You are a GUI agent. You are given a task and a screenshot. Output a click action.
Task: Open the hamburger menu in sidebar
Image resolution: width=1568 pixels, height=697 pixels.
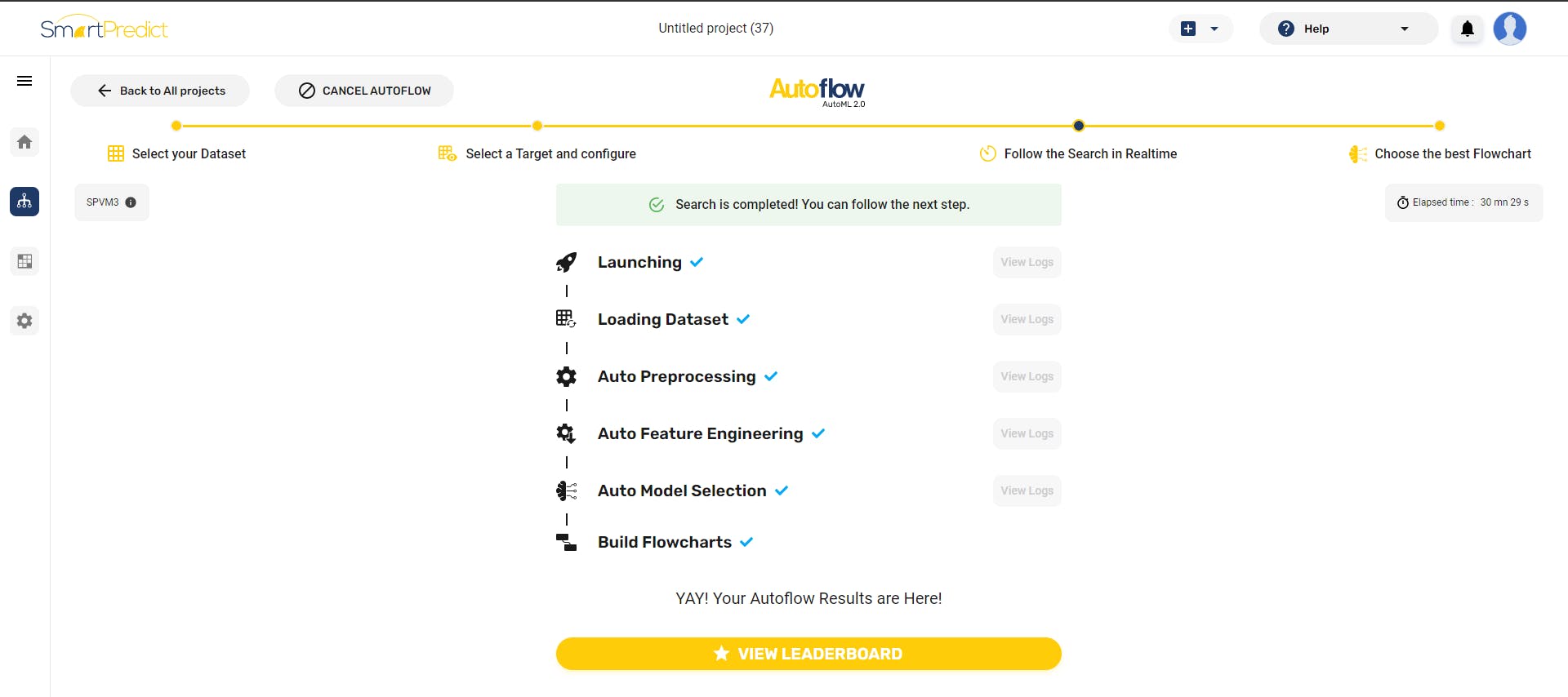point(24,81)
